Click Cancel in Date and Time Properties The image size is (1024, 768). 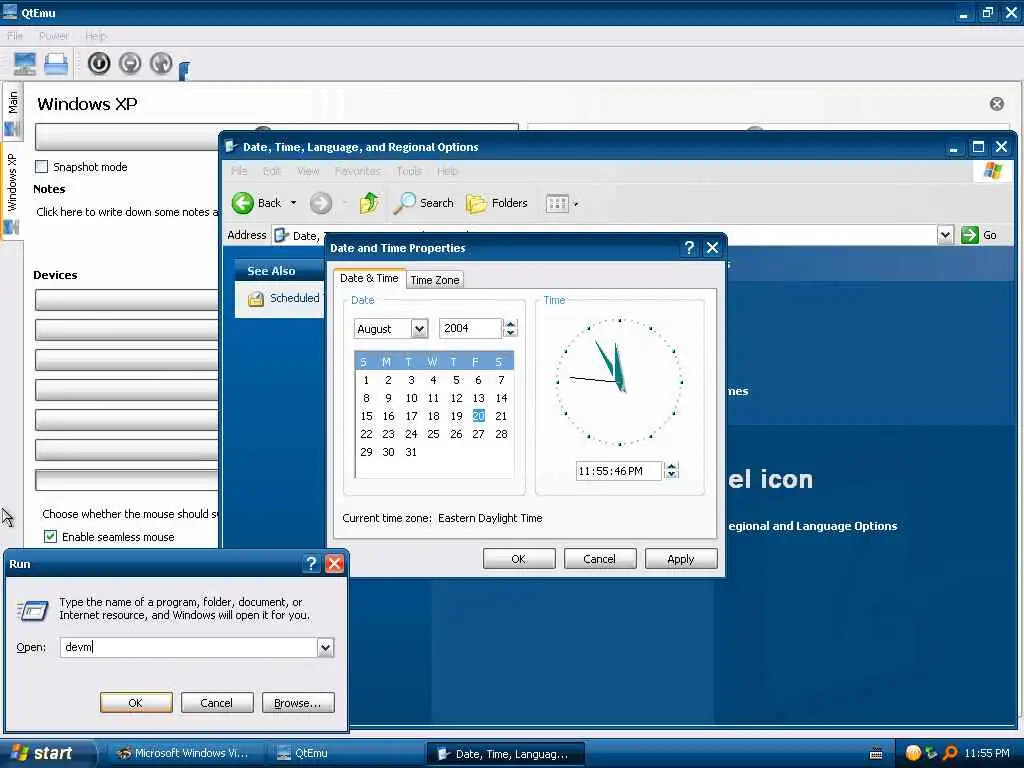click(x=600, y=559)
